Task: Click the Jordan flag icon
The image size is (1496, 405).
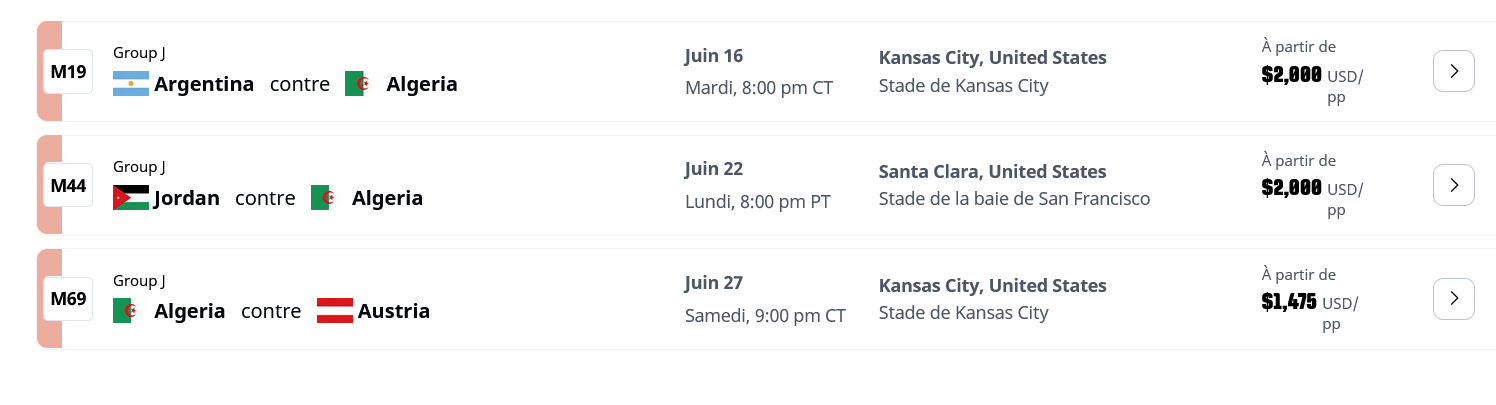Action: click(131, 198)
